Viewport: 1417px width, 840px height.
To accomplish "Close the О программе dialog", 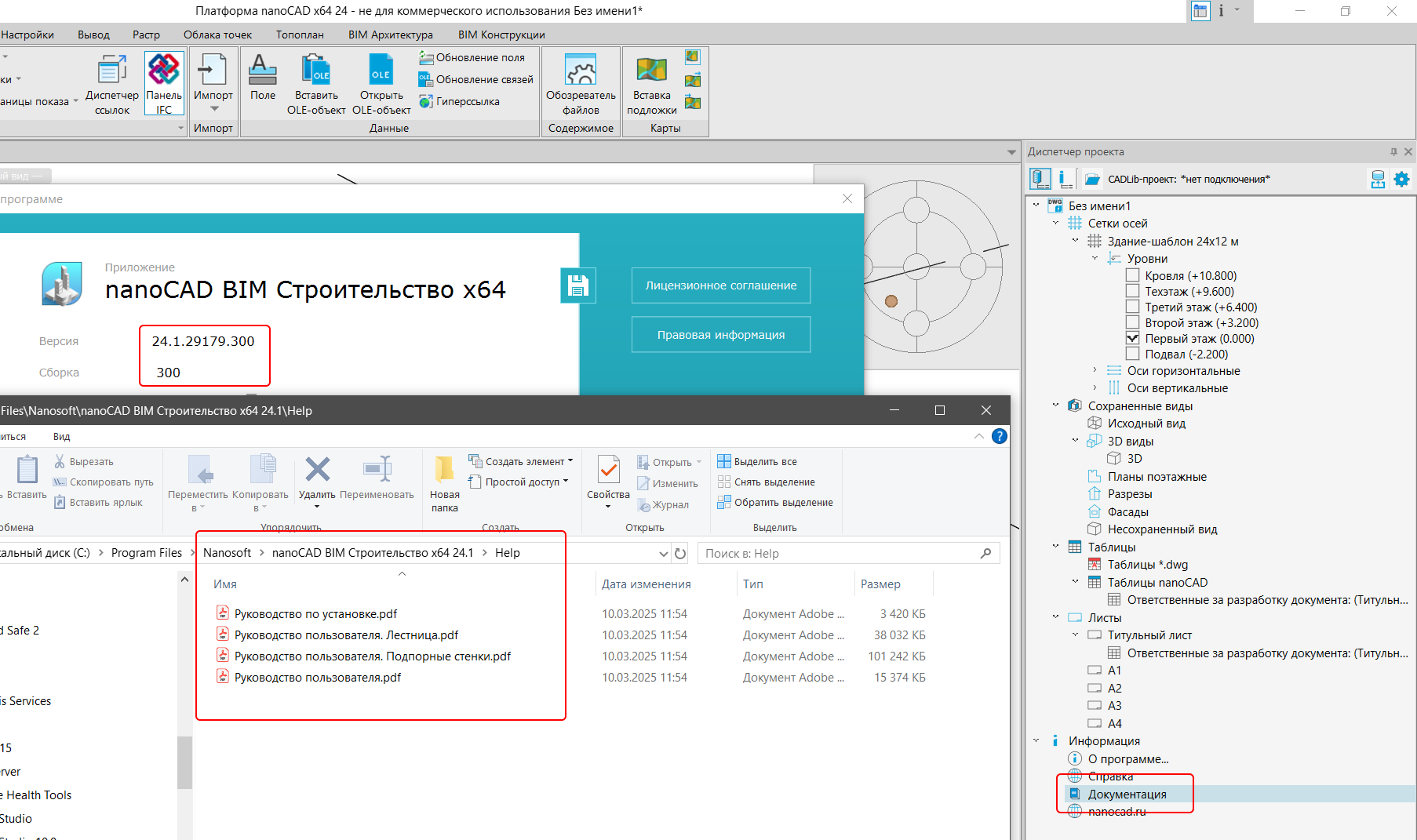I will [x=847, y=198].
